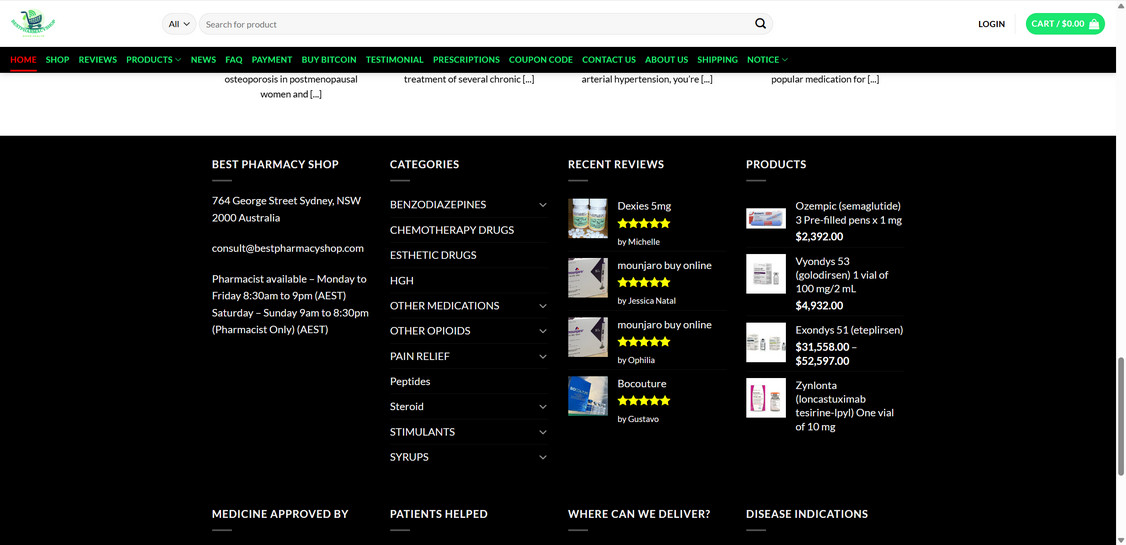The image size is (1126, 545).
Task: Open the HGH category
Action: click(401, 280)
